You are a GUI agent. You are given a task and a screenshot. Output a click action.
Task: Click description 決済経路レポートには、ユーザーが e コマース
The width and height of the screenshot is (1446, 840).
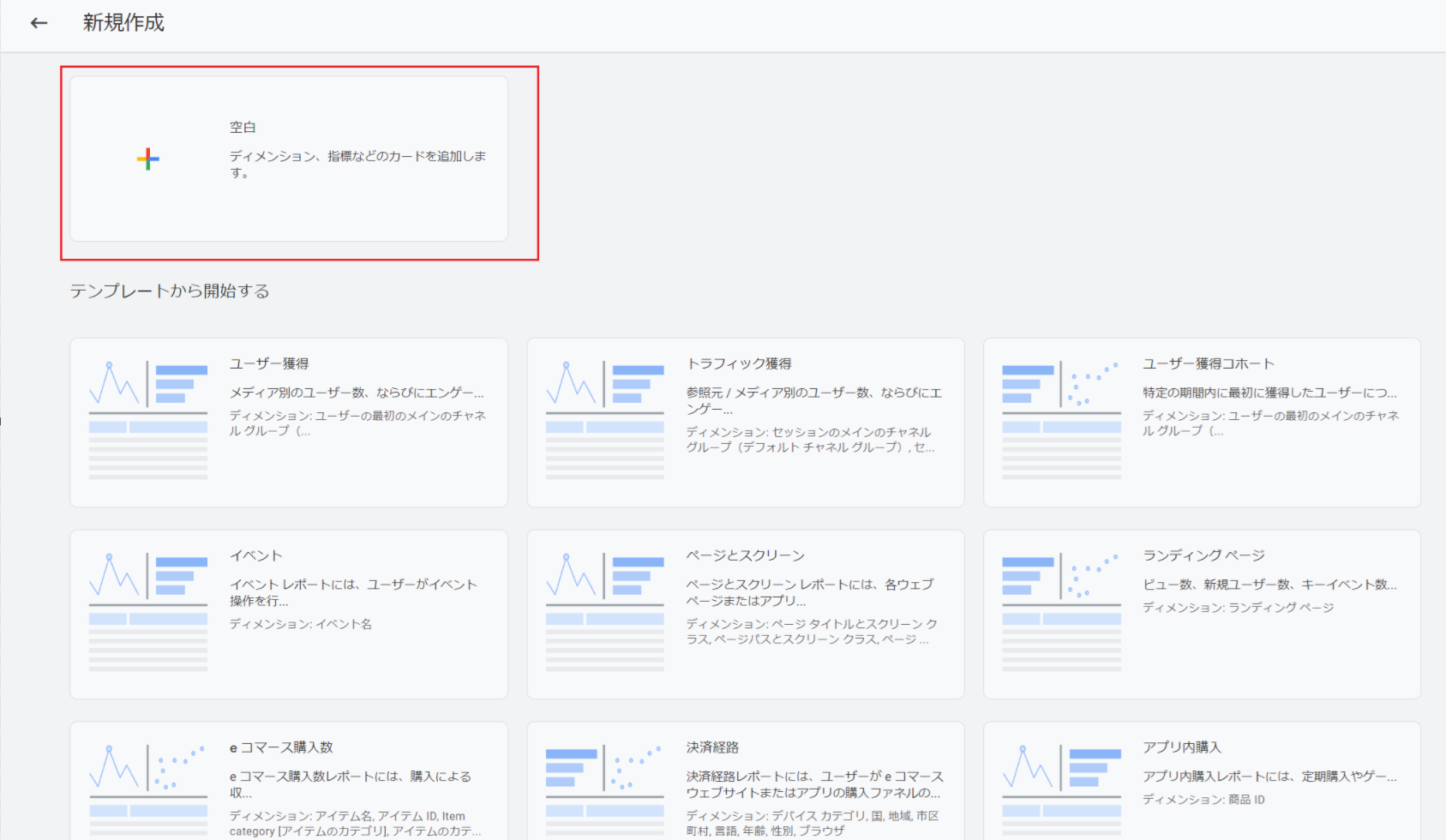(x=814, y=784)
